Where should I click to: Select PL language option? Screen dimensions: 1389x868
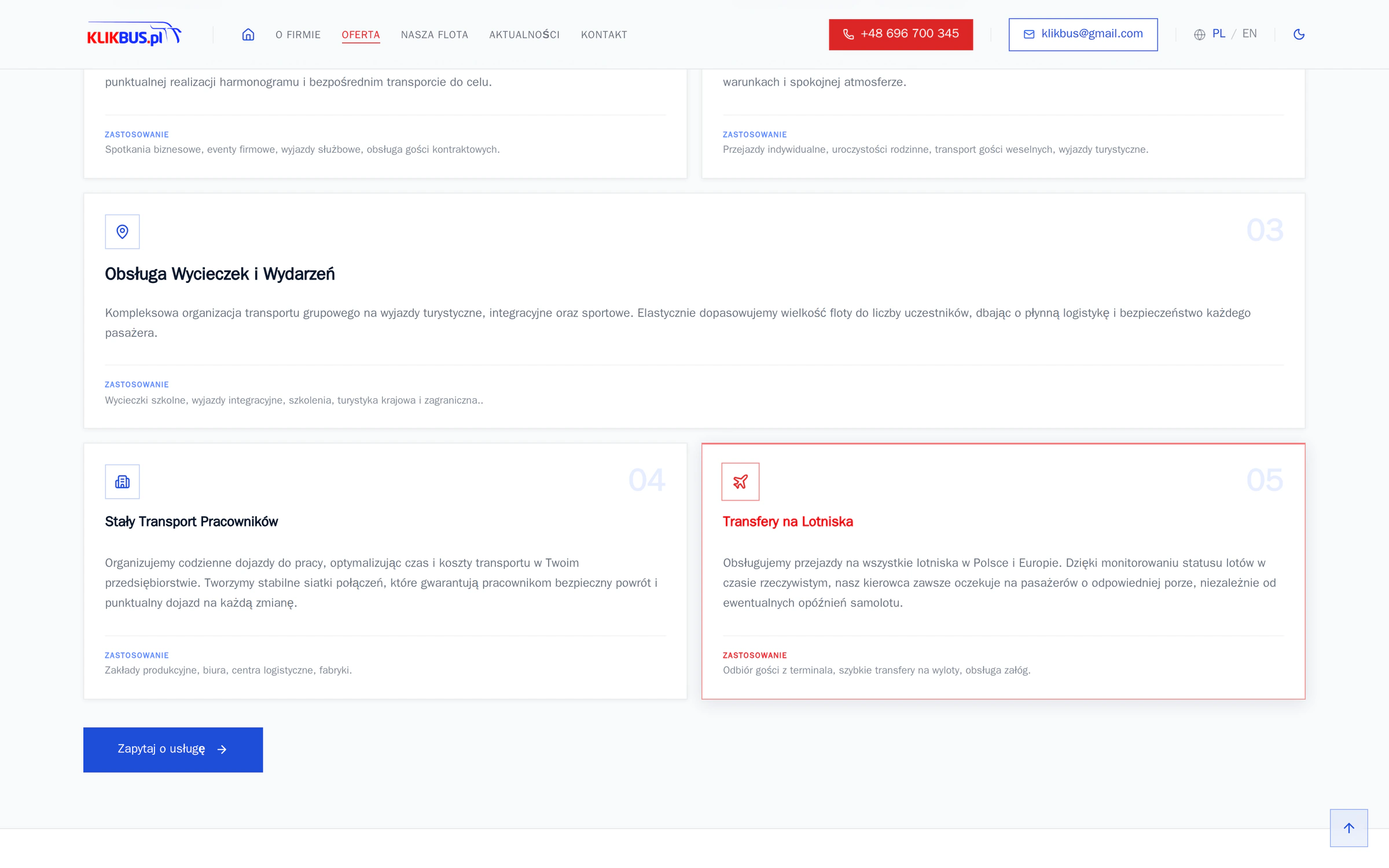coord(1219,34)
